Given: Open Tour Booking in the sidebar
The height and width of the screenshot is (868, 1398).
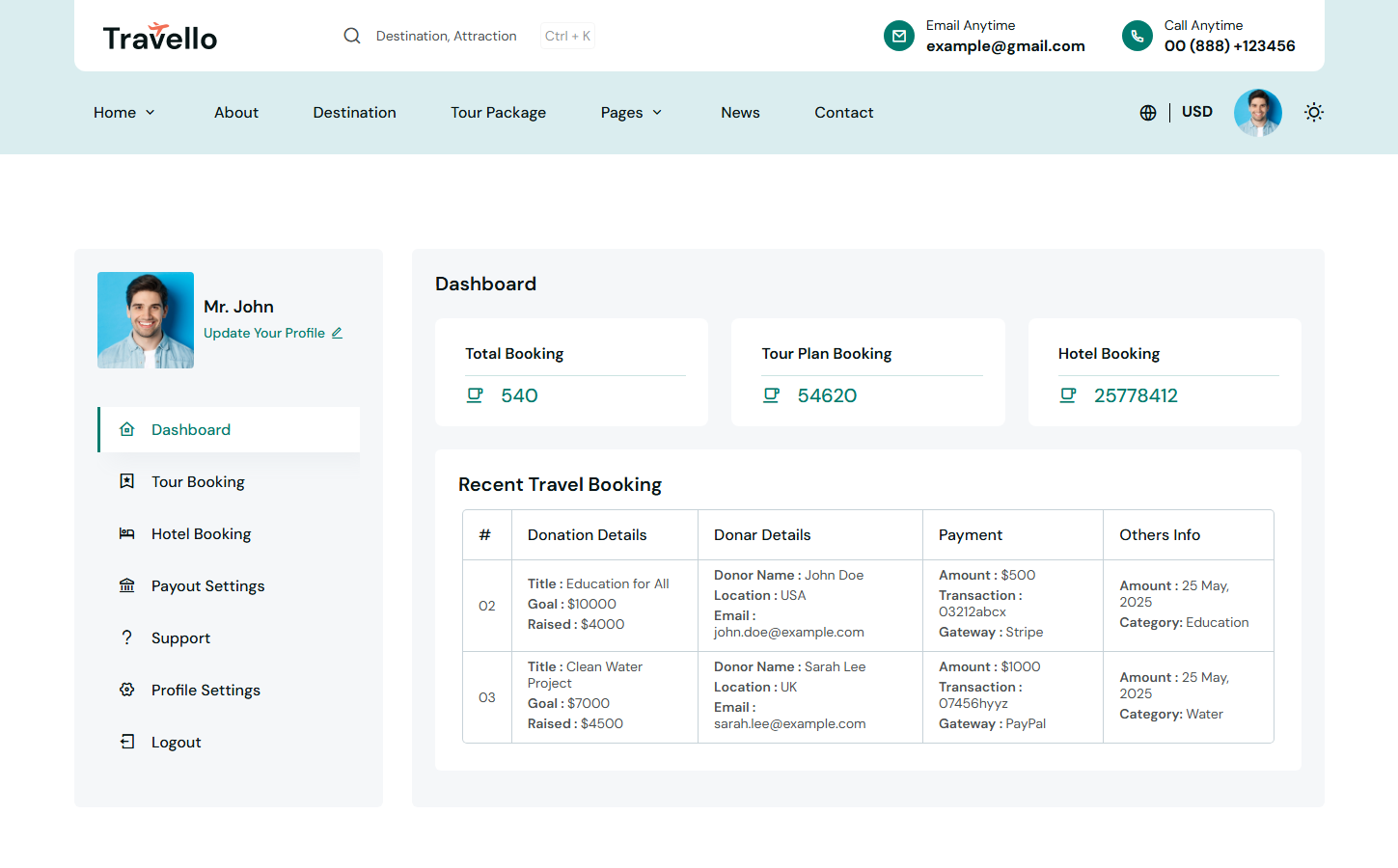Looking at the screenshot, I should click(198, 481).
